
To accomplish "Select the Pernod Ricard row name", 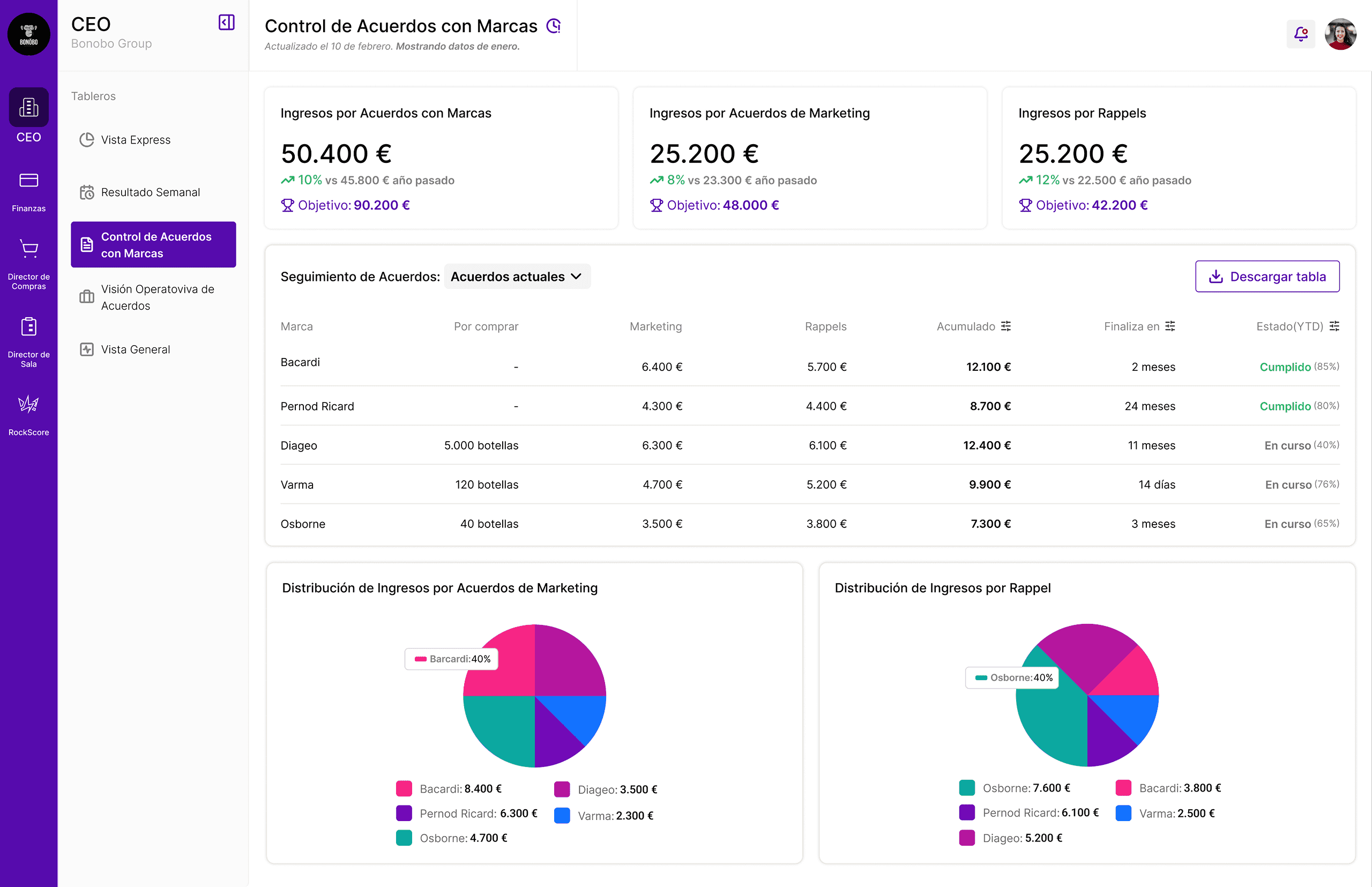I will coord(317,406).
